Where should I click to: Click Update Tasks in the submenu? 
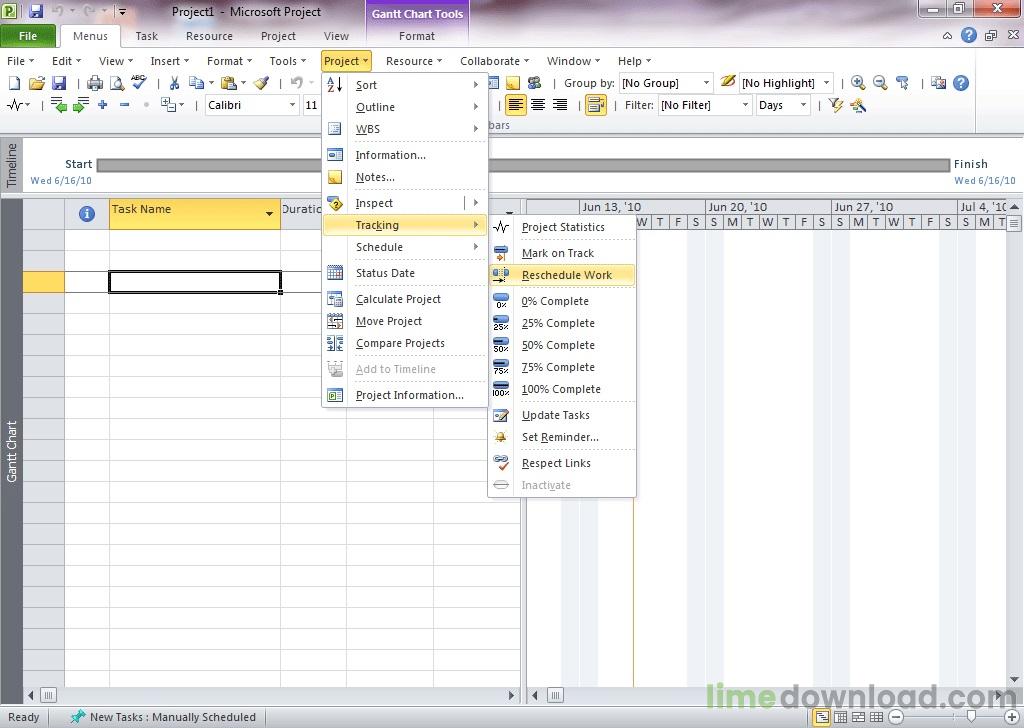[x=562, y=415]
